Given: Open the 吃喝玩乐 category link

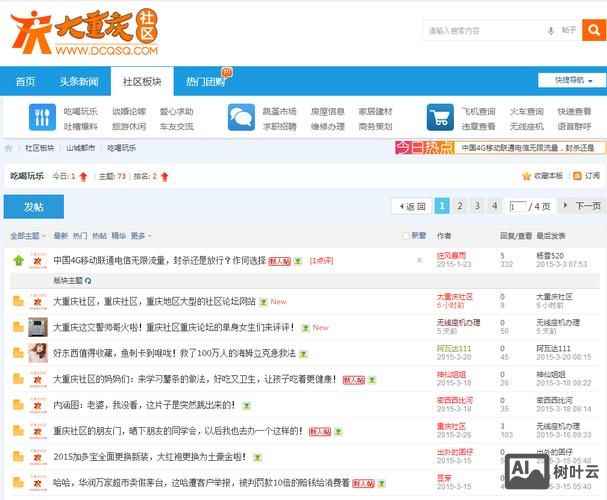Looking at the screenshot, I should tap(81, 111).
